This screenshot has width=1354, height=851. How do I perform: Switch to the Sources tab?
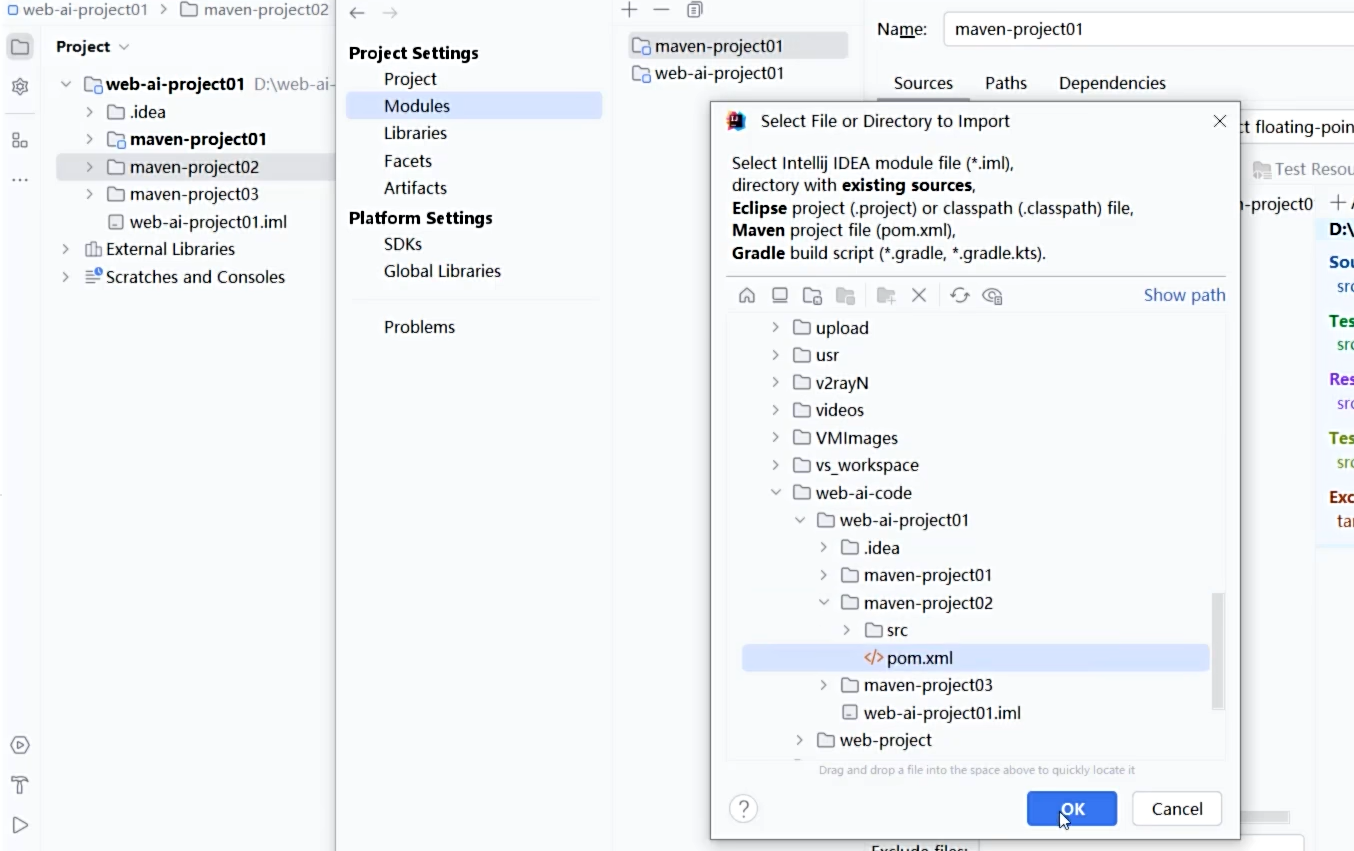coord(923,83)
